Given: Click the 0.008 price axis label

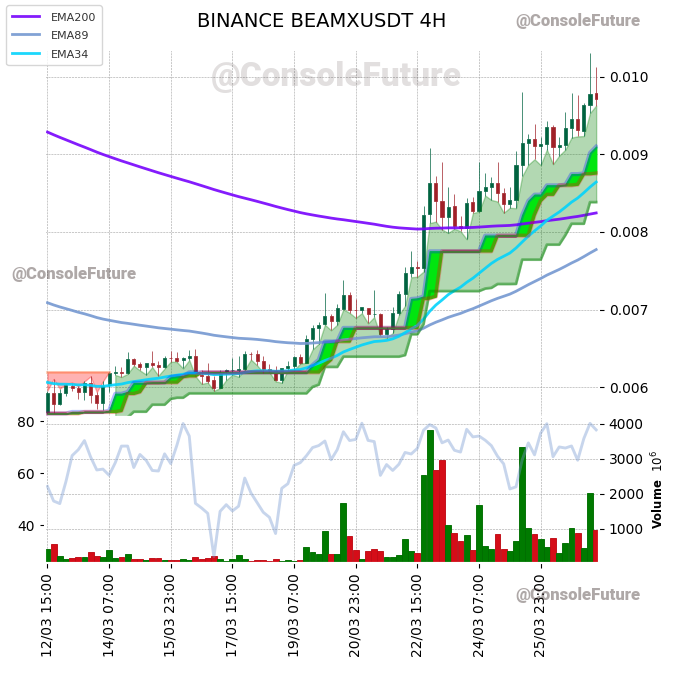Looking at the screenshot, I should pyautogui.click(x=629, y=232).
